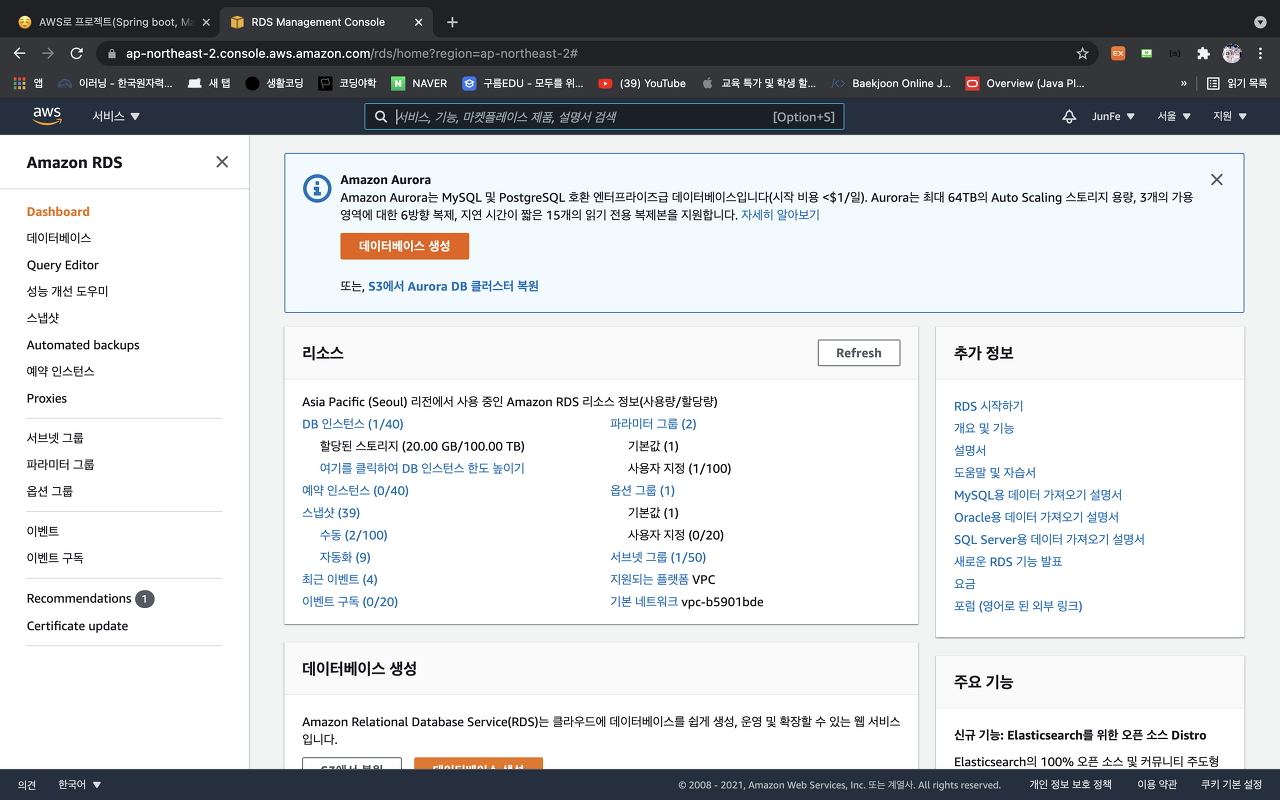The height and width of the screenshot is (800, 1280).
Task: Open S3에서 Aurora DB 클러스터 복원 link
Action: 453,286
